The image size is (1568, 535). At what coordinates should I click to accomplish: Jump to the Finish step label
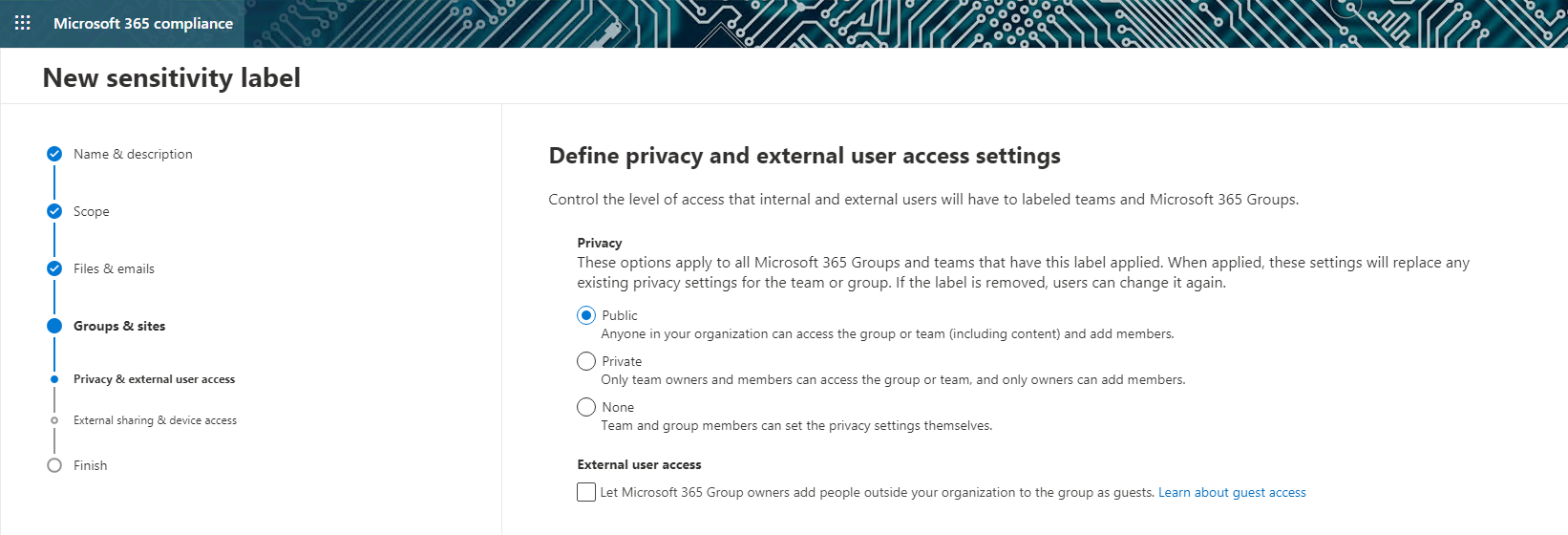91,465
